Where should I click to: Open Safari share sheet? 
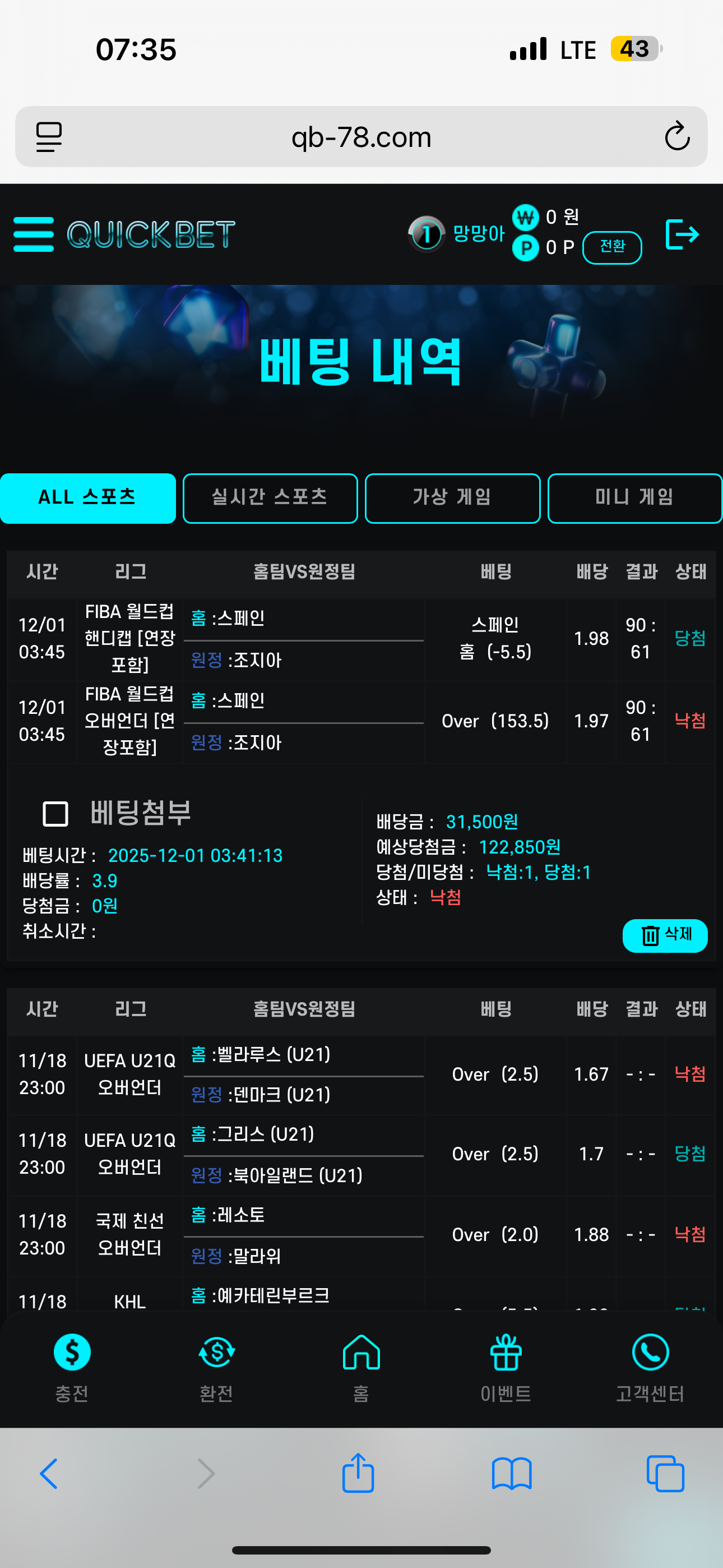358,1474
